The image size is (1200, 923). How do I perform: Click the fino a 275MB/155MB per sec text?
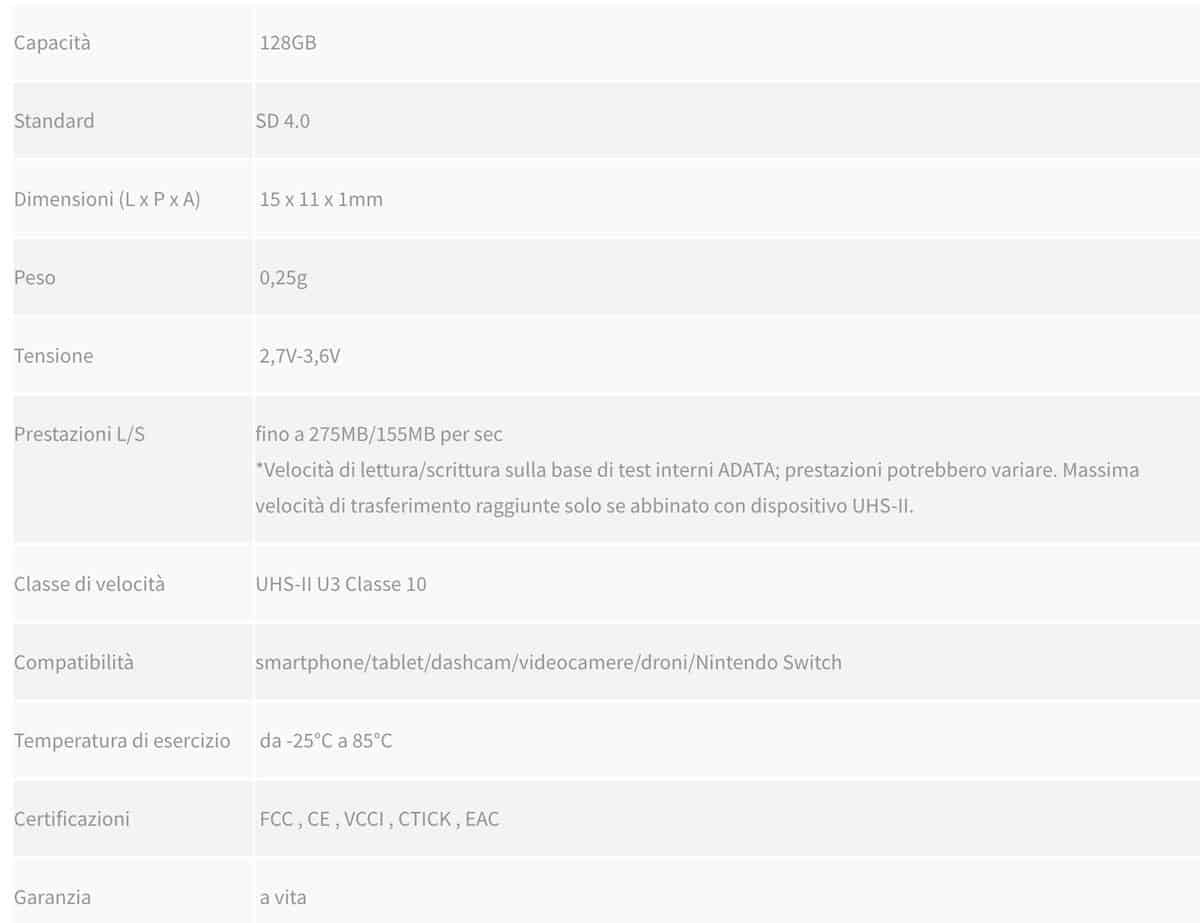pyautogui.click(x=379, y=435)
